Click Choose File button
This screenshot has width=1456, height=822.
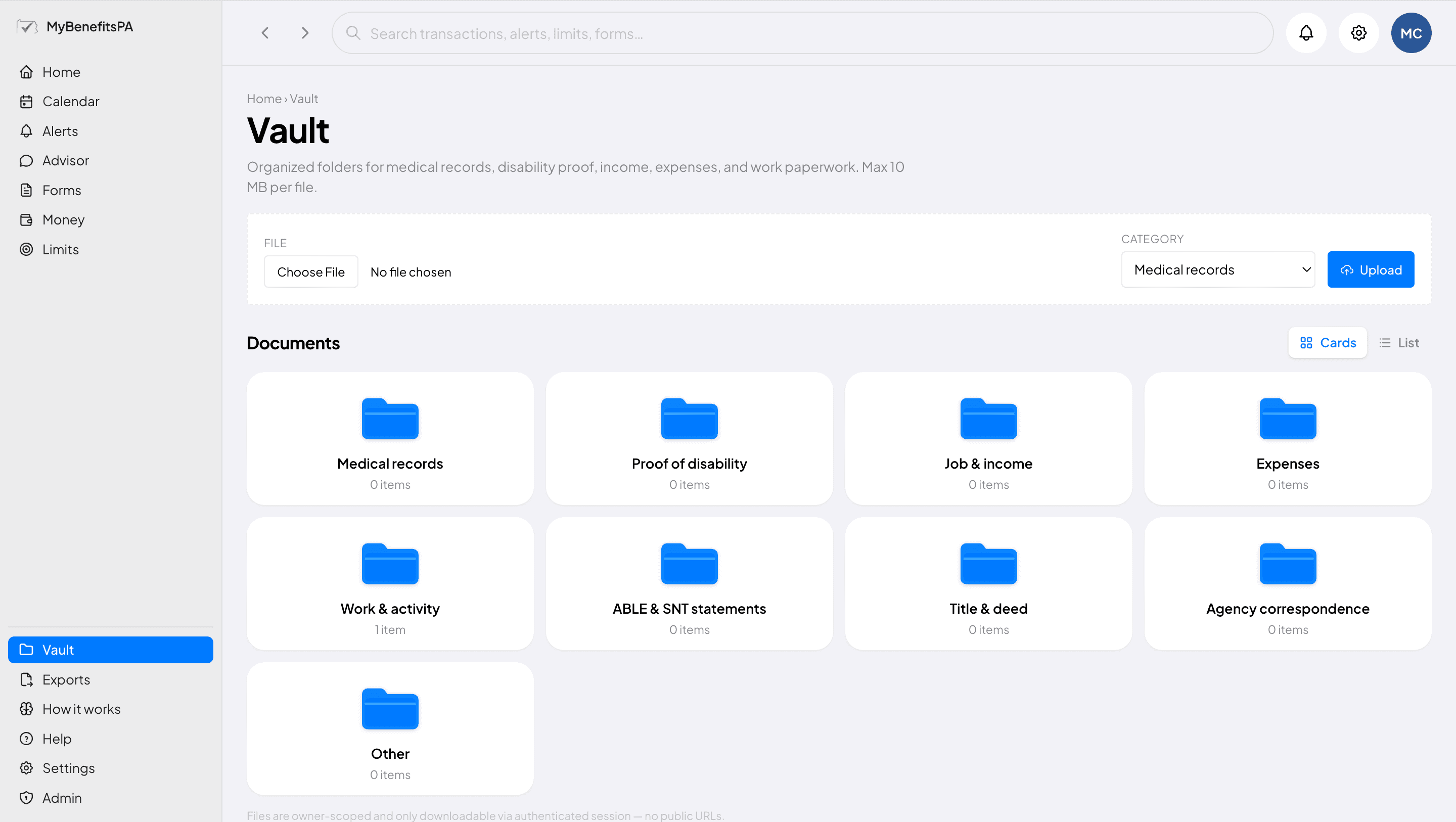click(x=311, y=272)
